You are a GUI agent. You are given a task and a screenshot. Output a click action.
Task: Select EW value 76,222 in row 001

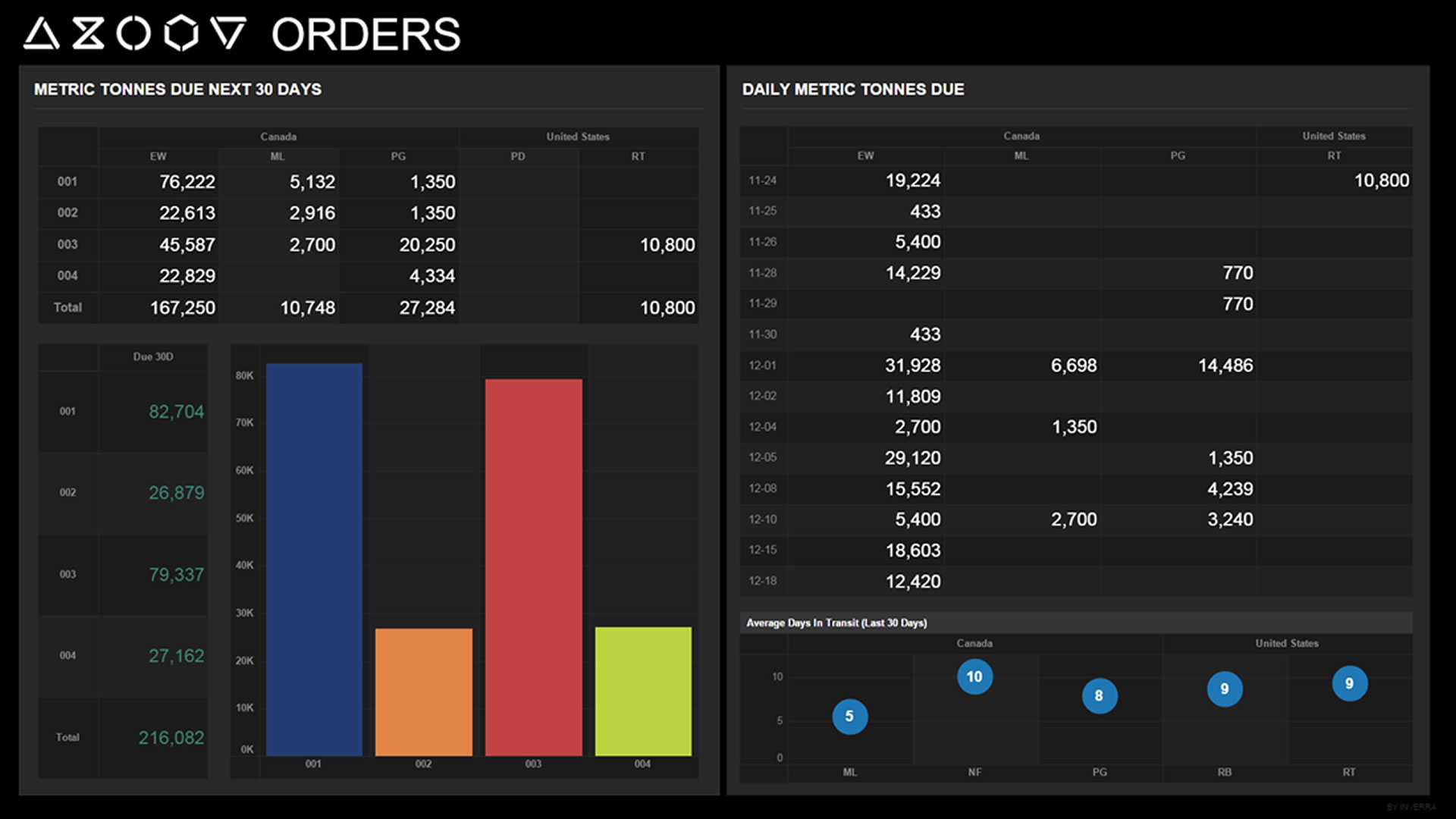tap(187, 182)
